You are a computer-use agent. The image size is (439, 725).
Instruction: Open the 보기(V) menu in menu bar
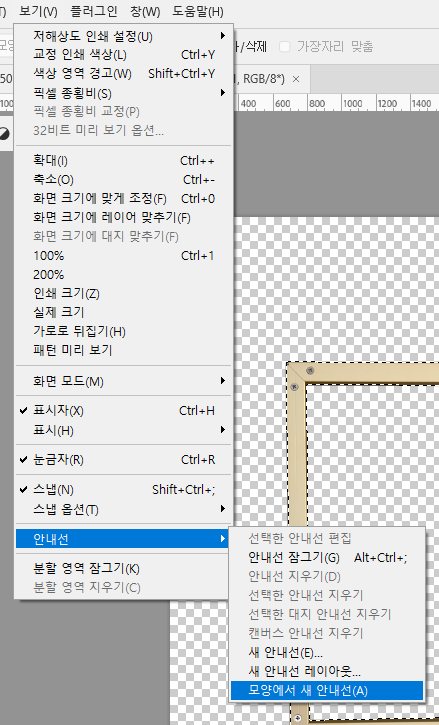coord(38,11)
